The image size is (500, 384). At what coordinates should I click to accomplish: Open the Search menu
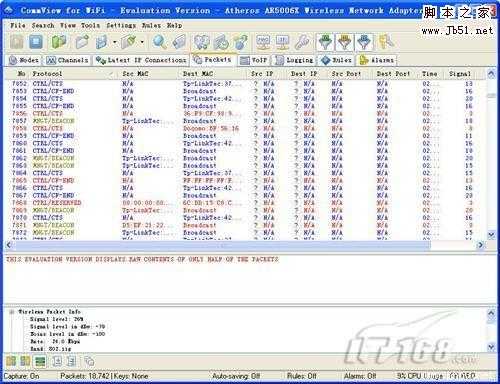point(43,25)
